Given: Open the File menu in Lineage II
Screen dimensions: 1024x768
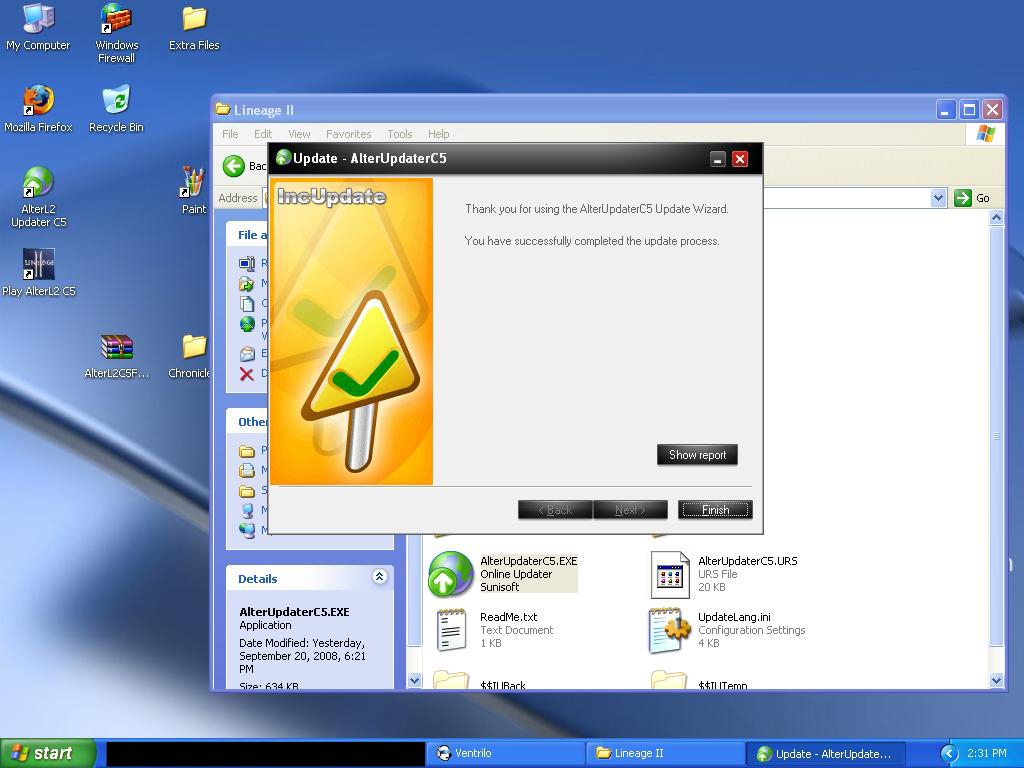Looking at the screenshot, I should (x=230, y=134).
